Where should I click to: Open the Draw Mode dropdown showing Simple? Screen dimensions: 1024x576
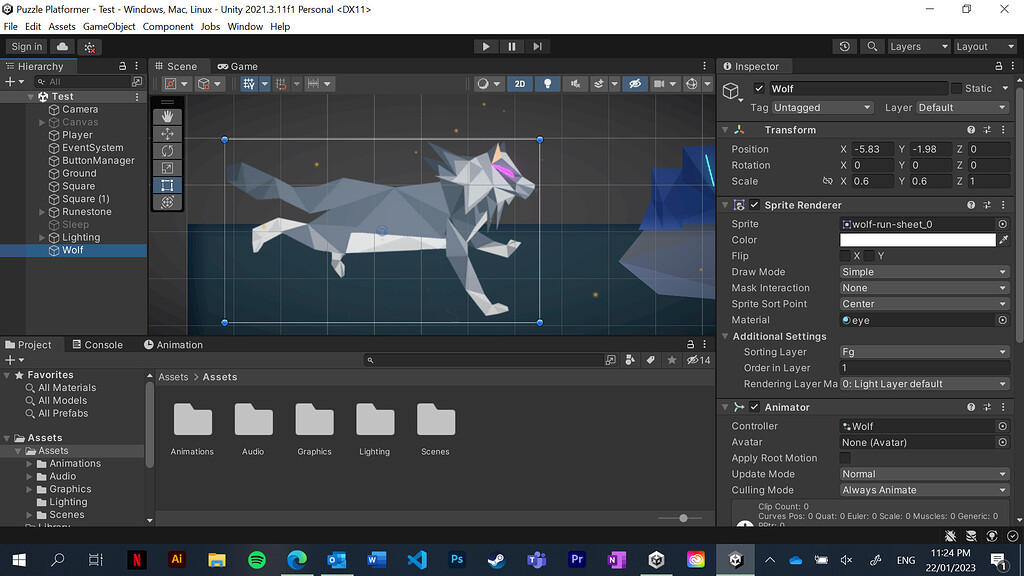click(x=922, y=271)
